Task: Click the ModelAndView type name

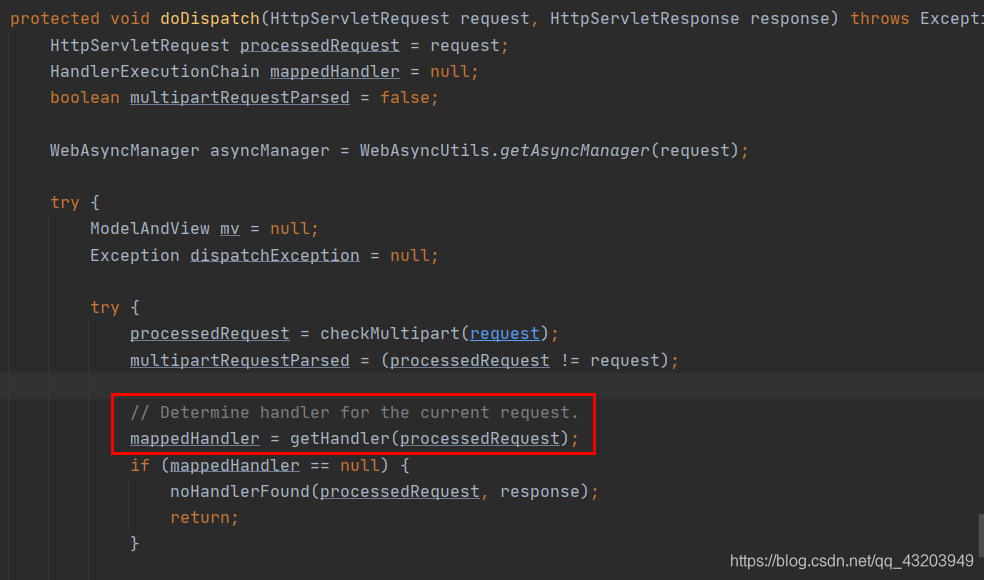Action: click(149, 228)
